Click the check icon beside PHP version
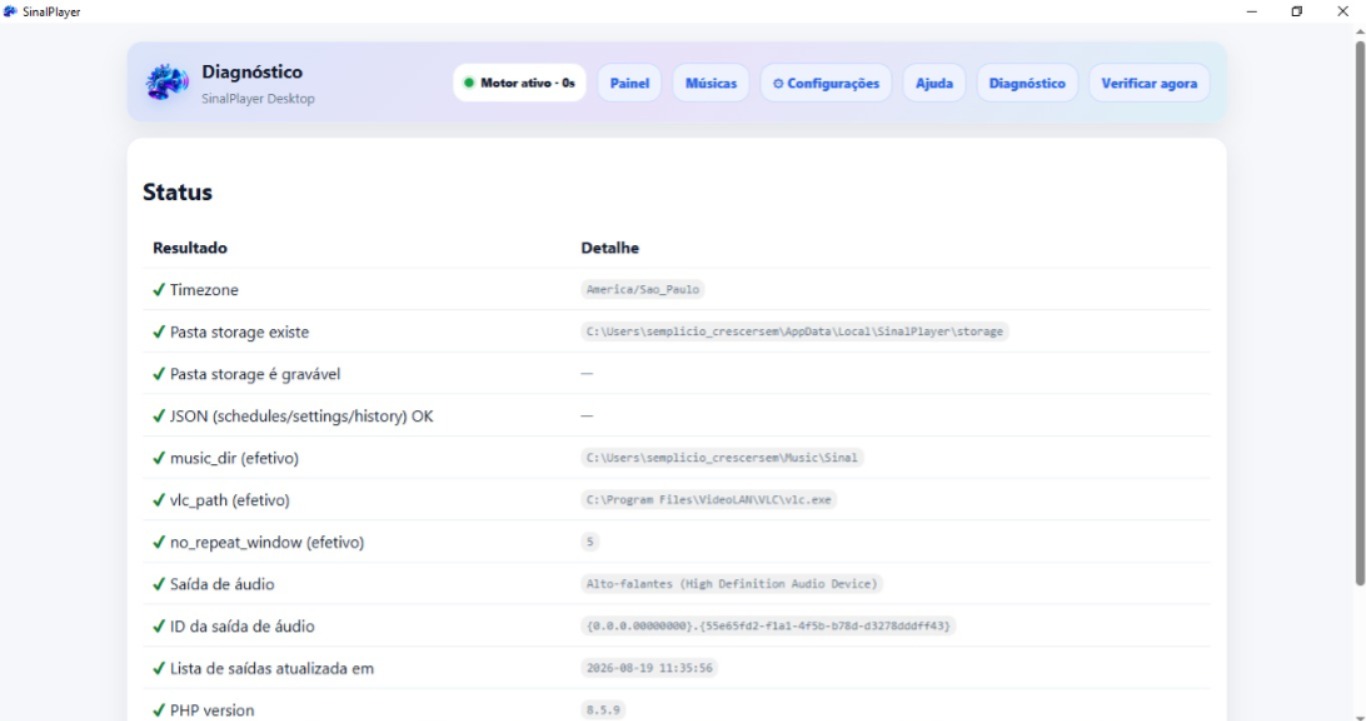The width and height of the screenshot is (1366, 721). coord(158,710)
